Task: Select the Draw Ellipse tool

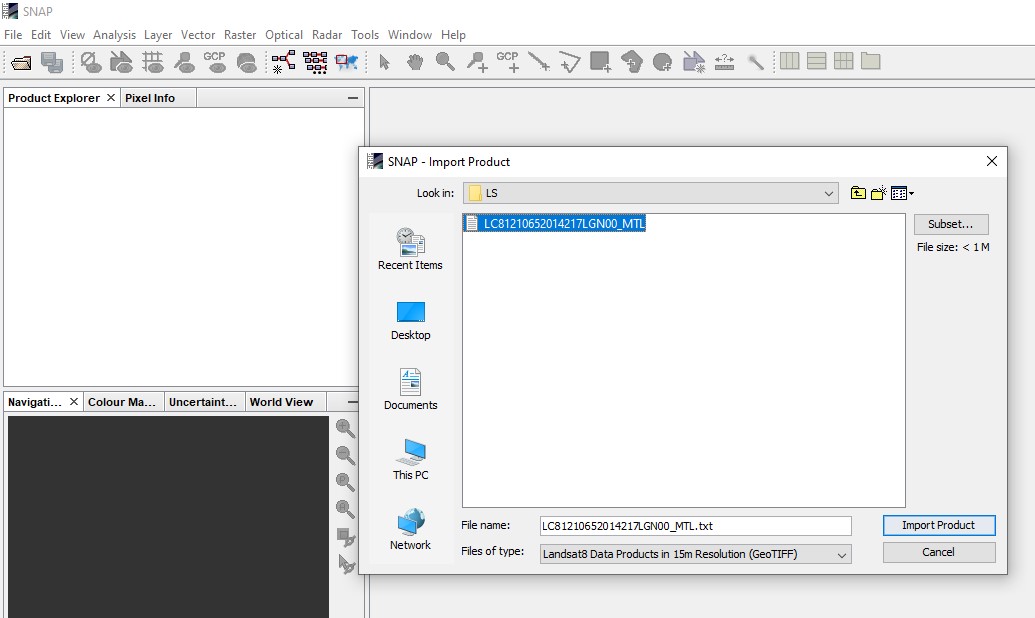Action: (662, 63)
